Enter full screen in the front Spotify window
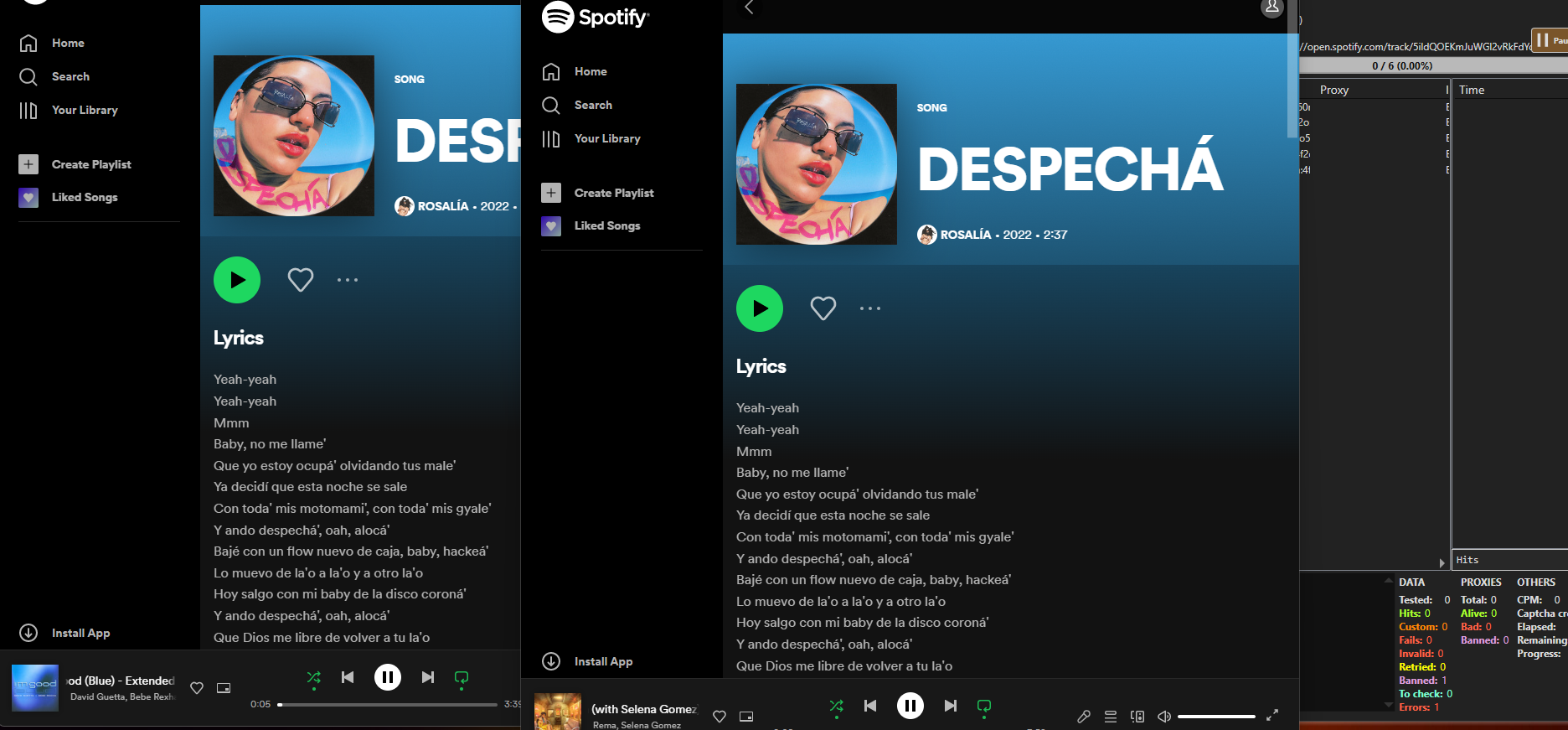Viewport: 1568px width, 730px height. pos(1272,715)
